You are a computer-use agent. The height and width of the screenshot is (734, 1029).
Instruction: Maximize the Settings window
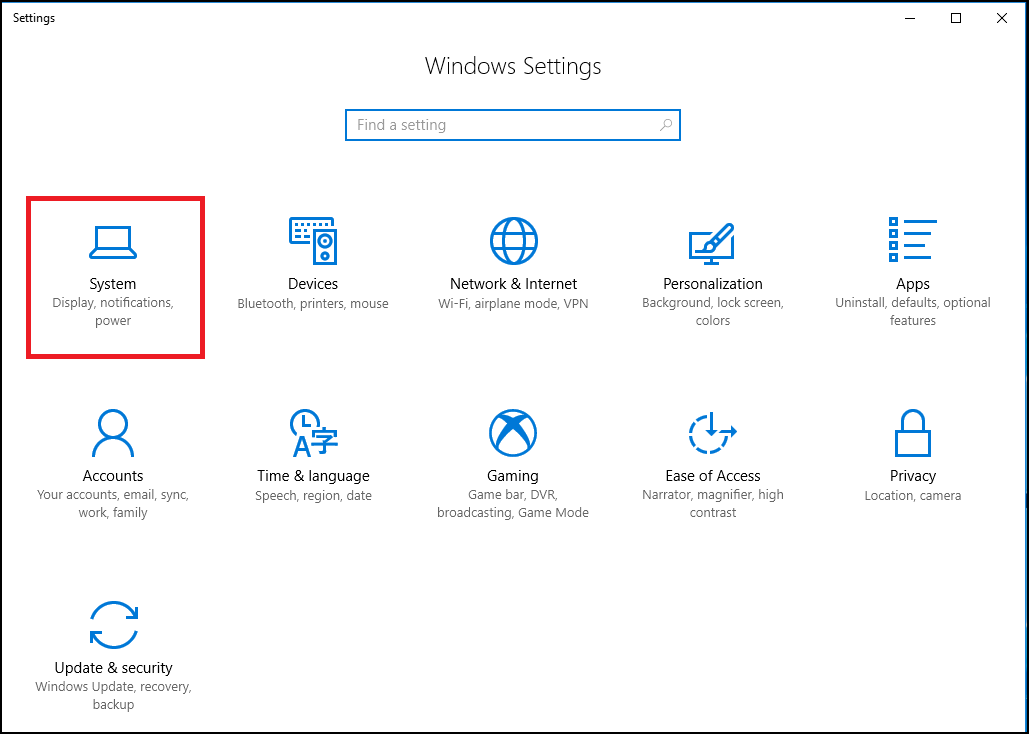[x=956, y=18]
